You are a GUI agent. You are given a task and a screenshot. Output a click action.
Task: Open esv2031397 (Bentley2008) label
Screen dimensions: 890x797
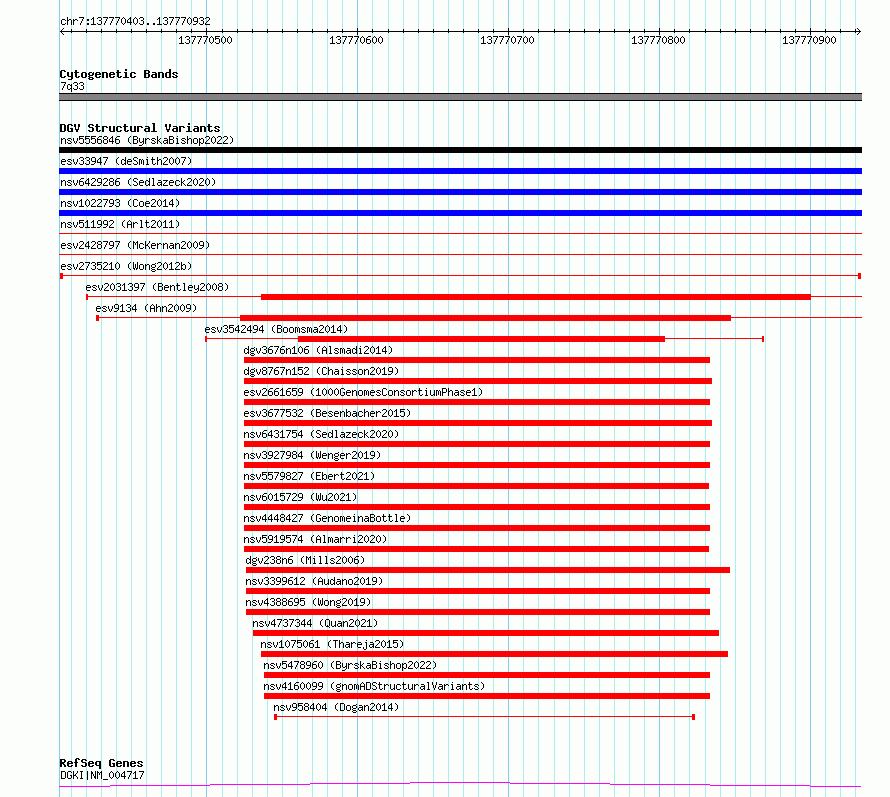pyautogui.click(x=157, y=287)
